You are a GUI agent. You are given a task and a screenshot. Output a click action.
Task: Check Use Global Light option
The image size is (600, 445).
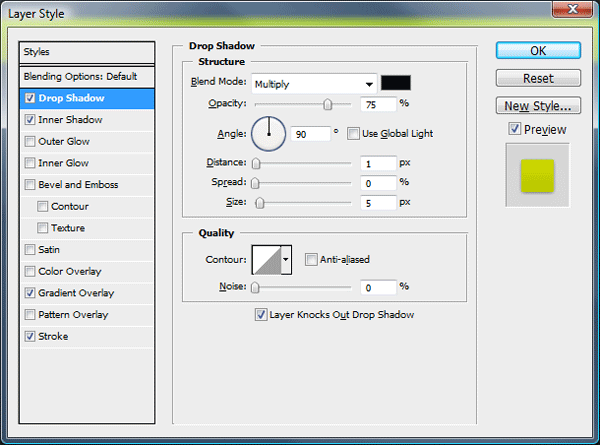click(353, 134)
